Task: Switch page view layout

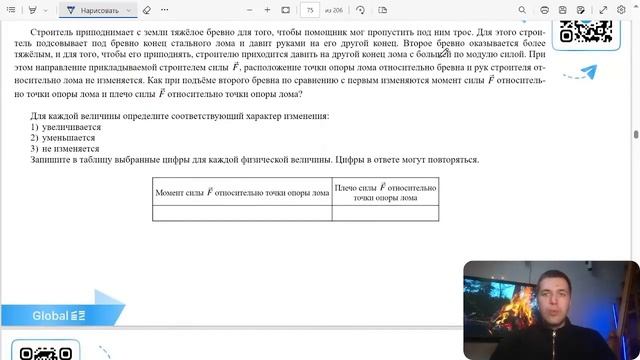Action: [382, 10]
